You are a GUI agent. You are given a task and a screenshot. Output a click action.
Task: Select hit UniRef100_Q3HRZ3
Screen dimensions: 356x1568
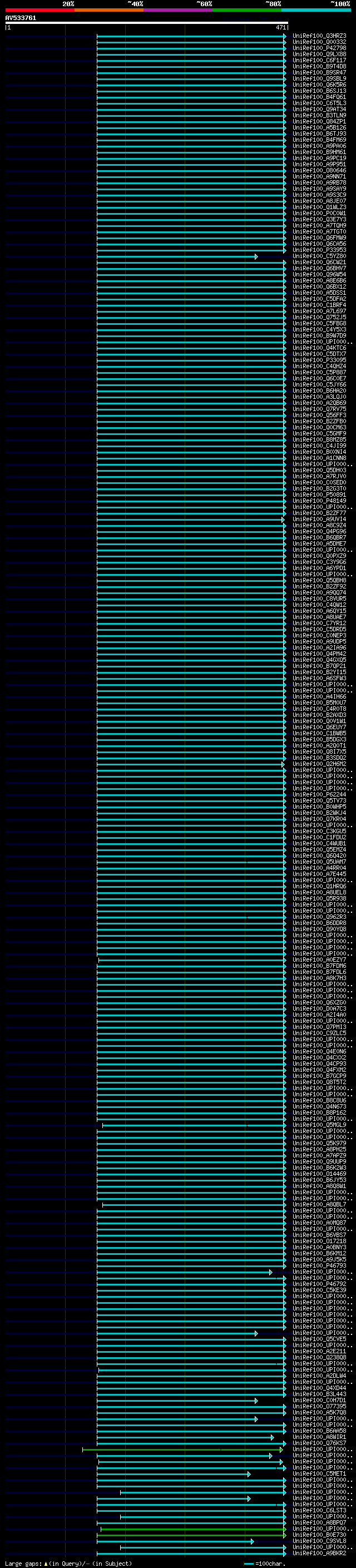pyautogui.click(x=319, y=36)
